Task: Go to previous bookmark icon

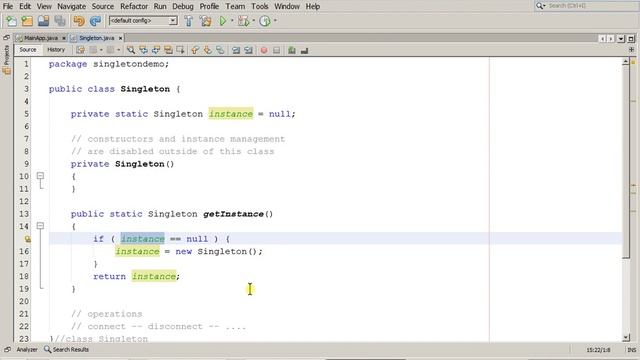Action: 195,50
